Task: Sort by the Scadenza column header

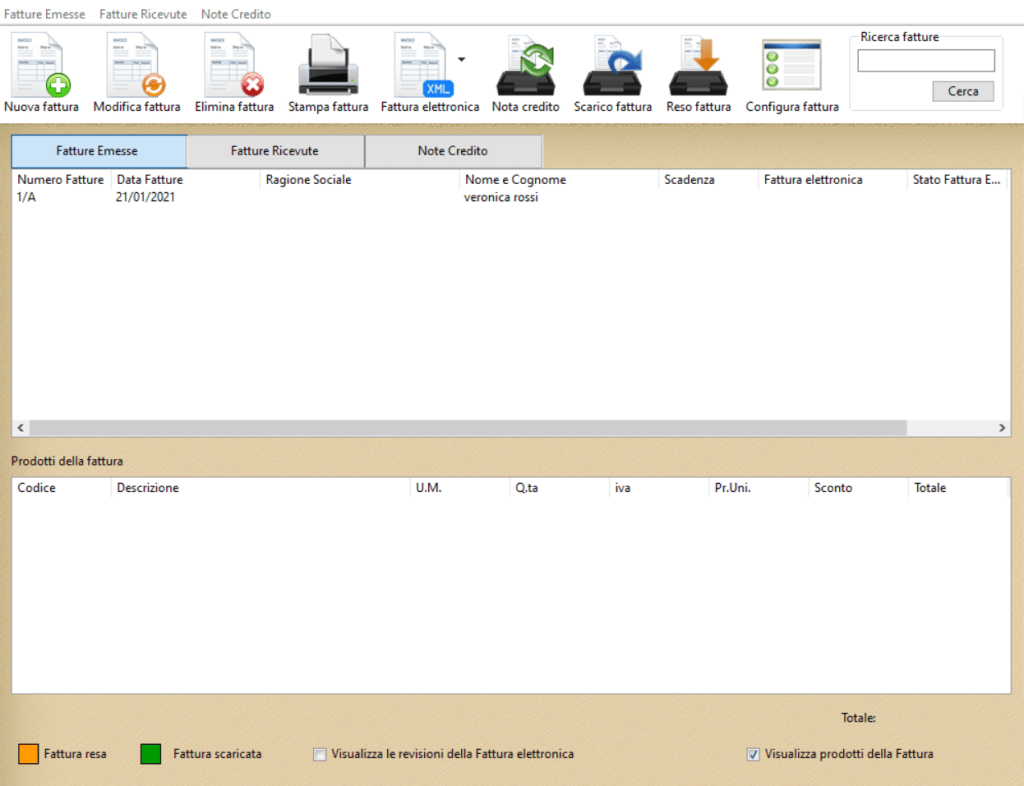Action: tap(689, 180)
